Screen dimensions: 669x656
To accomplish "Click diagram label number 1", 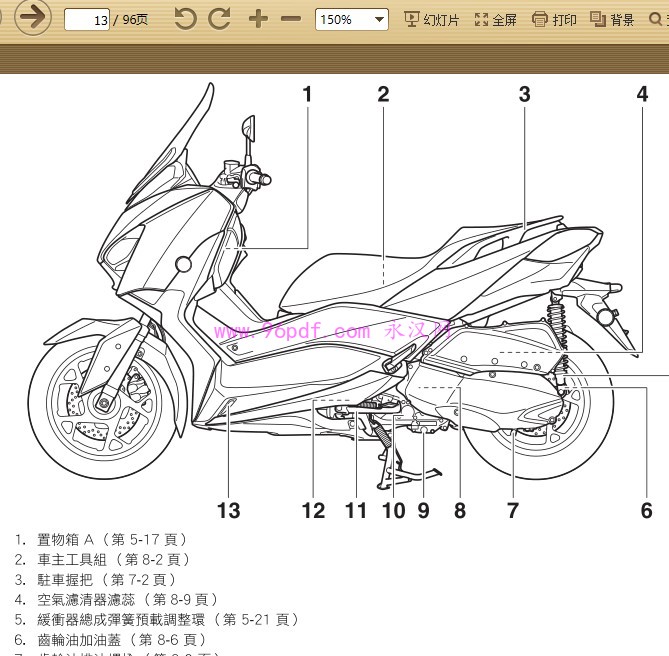I will [x=307, y=94].
